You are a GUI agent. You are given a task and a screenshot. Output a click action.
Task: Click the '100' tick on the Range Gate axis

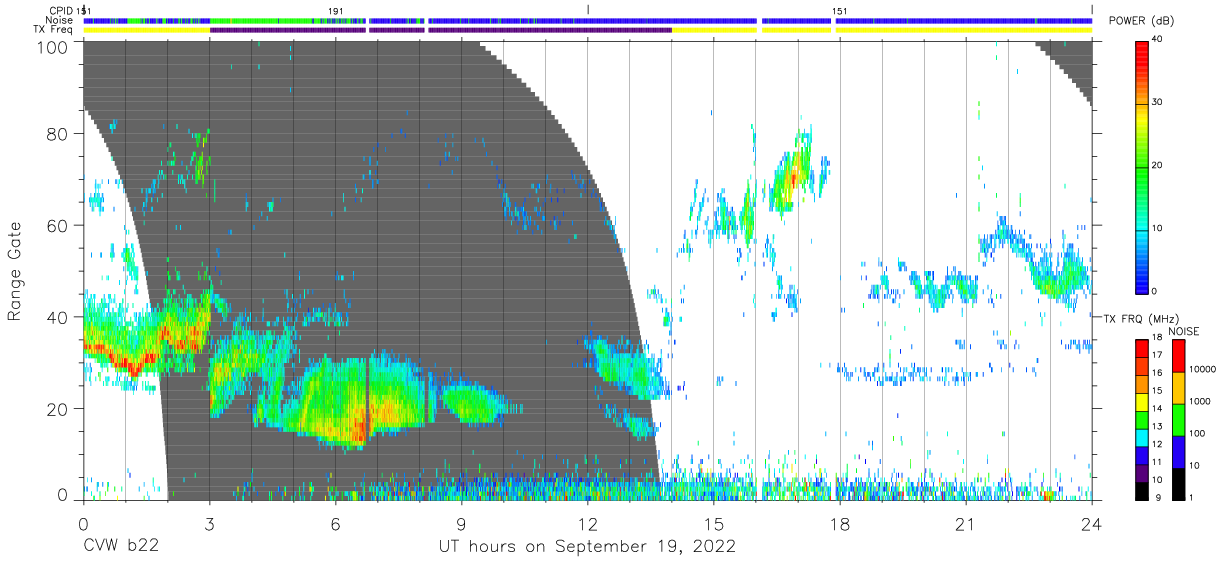pyautogui.click(x=53, y=46)
